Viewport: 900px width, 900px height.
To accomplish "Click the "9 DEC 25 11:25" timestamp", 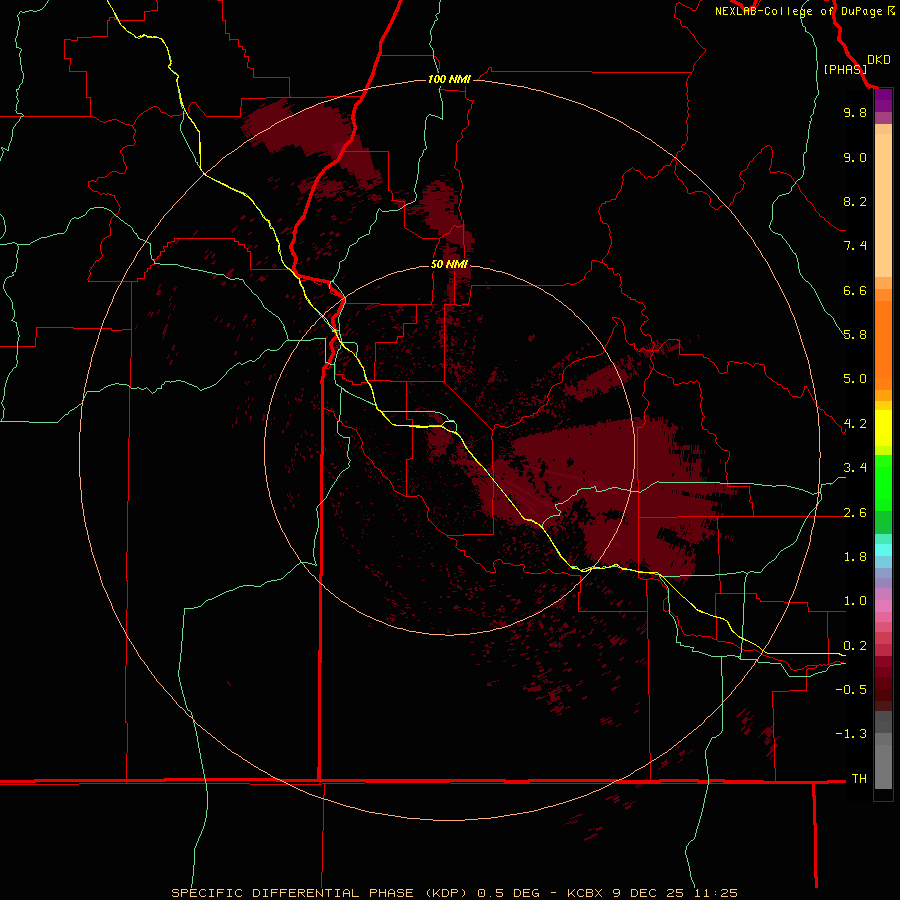I will pyautogui.click(x=675, y=893).
